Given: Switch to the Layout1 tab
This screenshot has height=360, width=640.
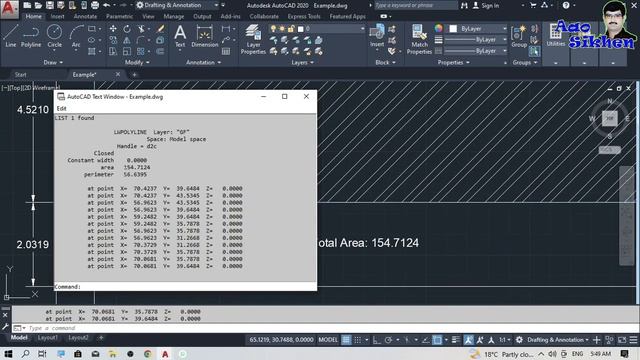Looking at the screenshot, I should pyautogui.click(x=47, y=338).
